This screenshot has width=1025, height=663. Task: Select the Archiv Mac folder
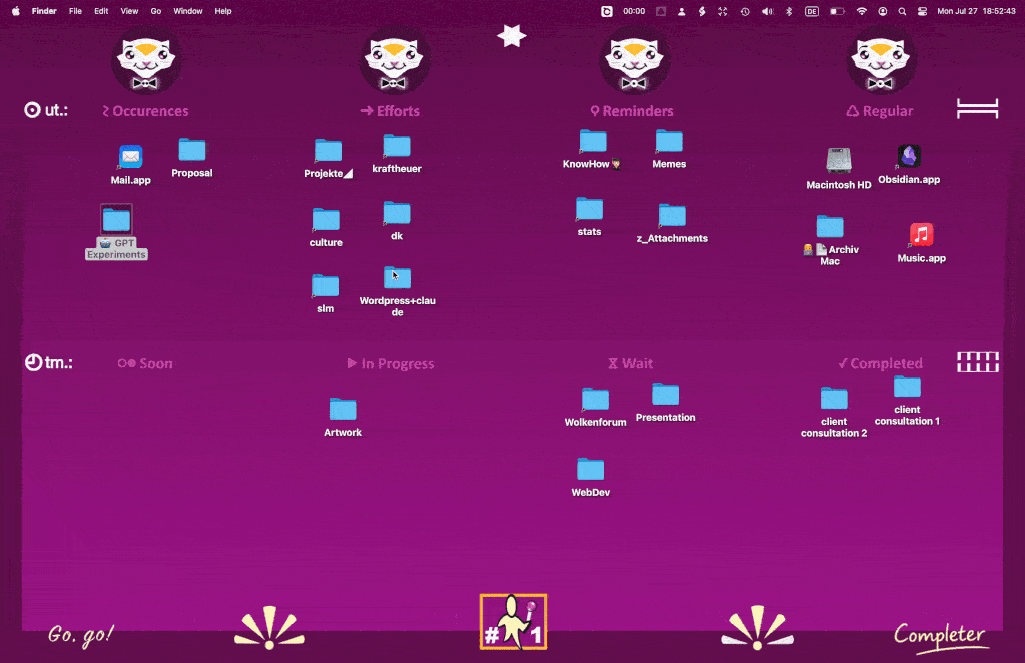[830, 227]
